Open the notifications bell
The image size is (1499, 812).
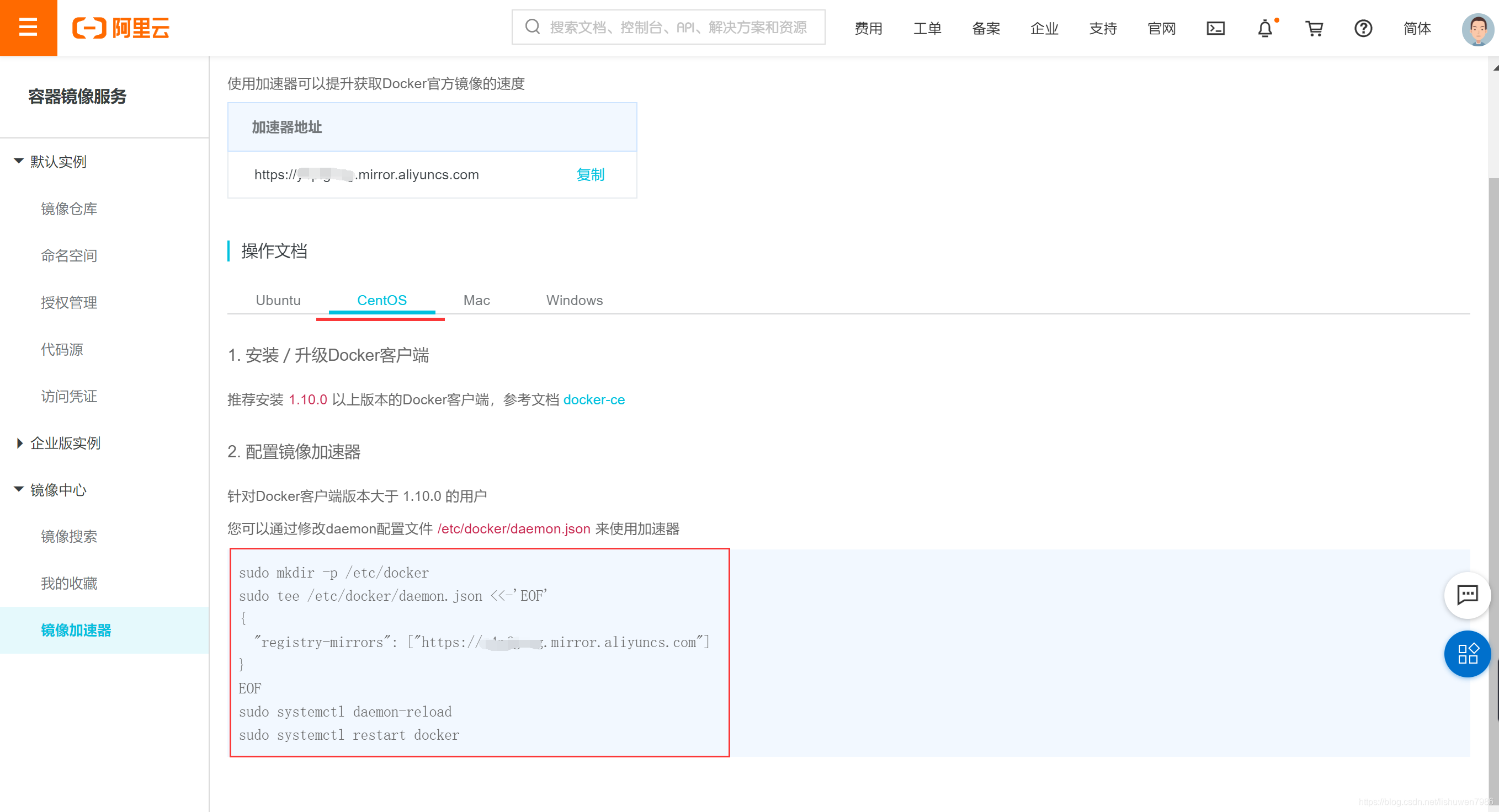tap(1264, 28)
